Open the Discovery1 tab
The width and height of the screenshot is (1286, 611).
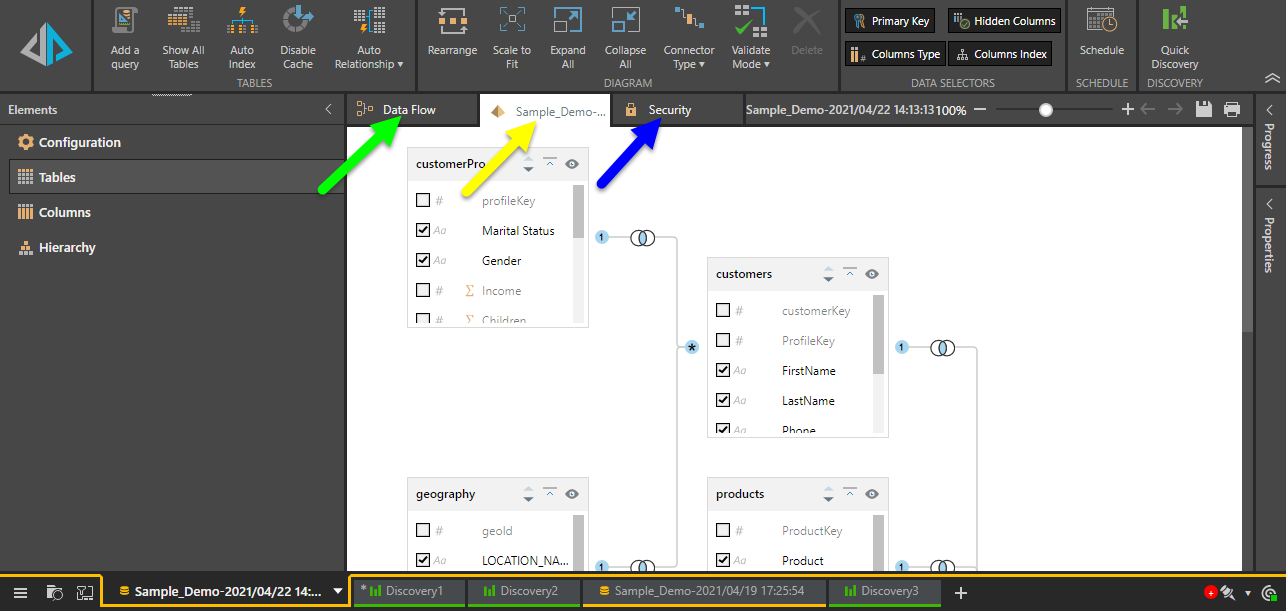pyautogui.click(x=409, y=591)
